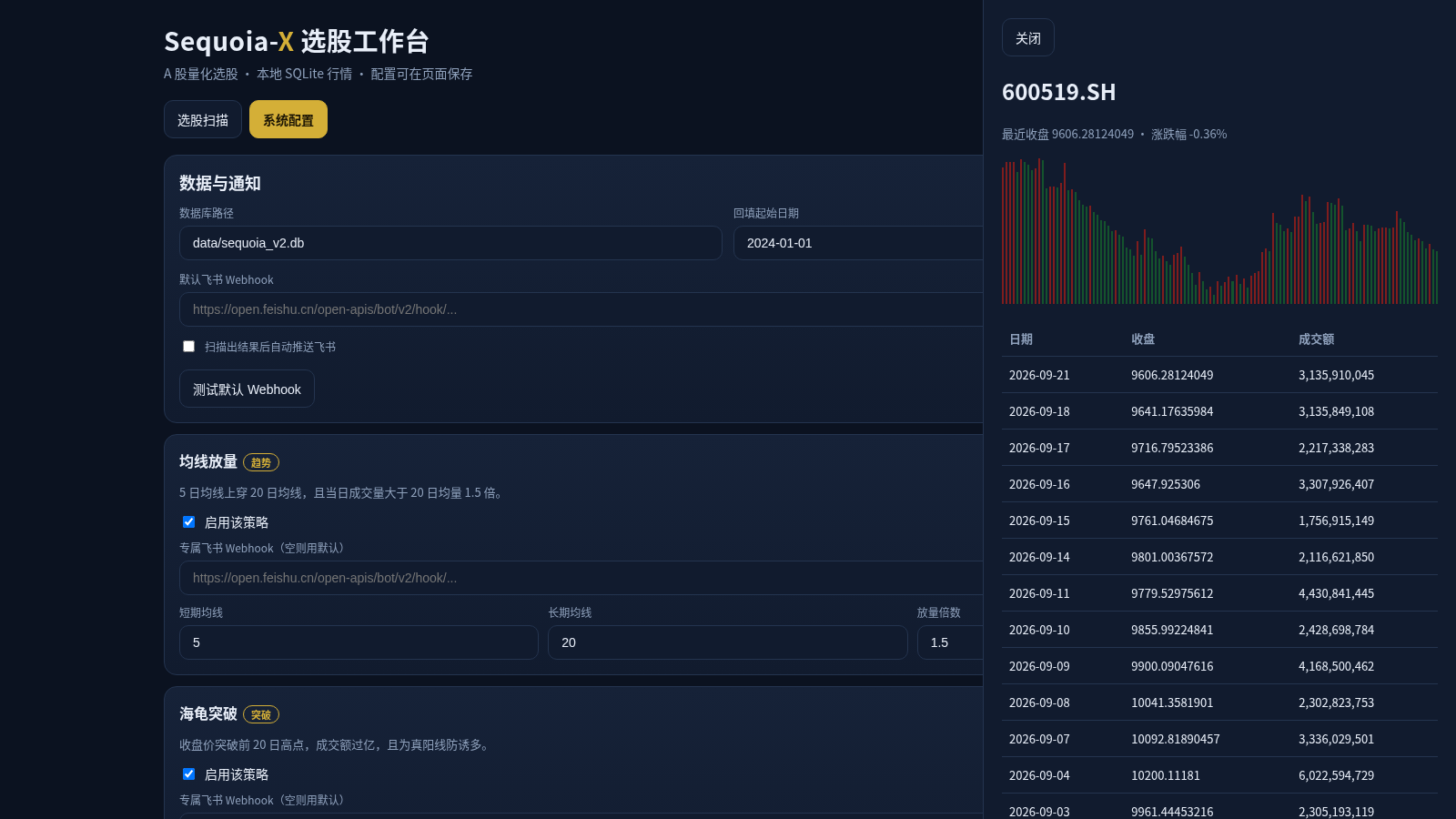This screenshot has height=819, width=1456.
Task: Click closing price 9855.99224841
Action: point(1172,630)
